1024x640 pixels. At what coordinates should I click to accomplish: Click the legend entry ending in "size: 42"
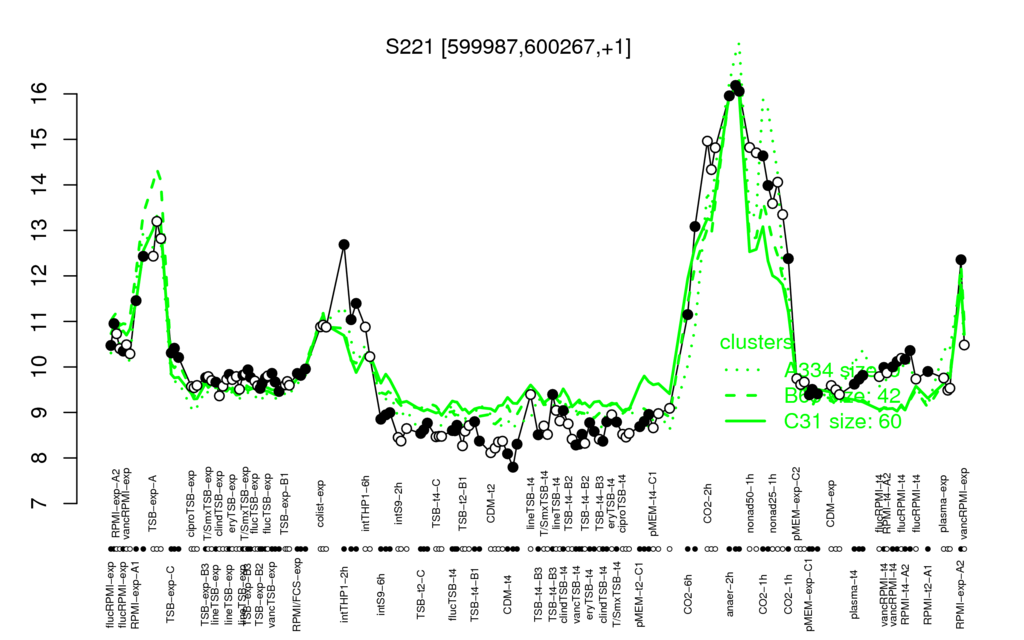[x=843, y=395]
